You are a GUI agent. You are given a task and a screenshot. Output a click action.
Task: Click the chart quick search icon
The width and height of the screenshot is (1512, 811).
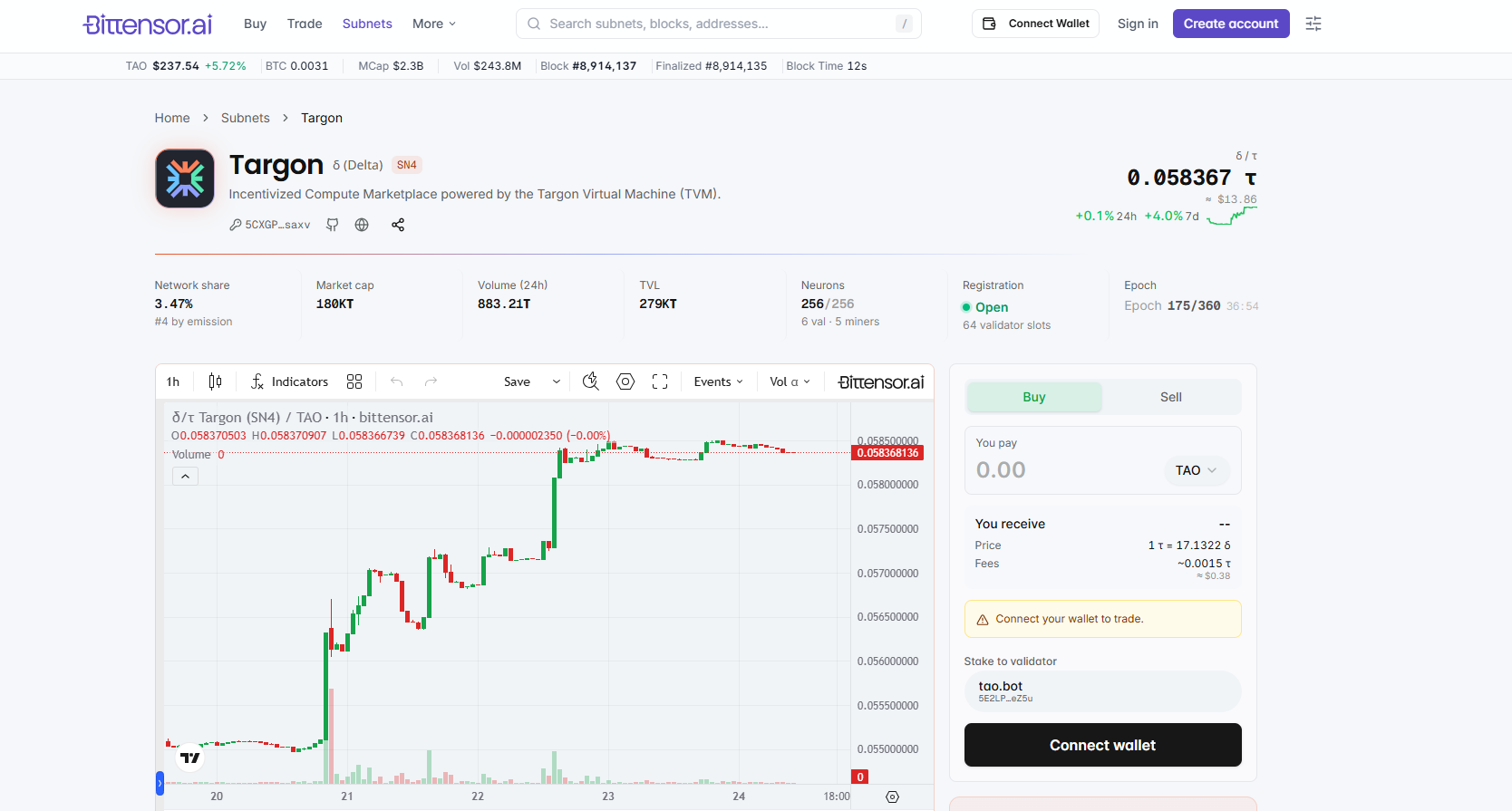click(x=591, y=381)
